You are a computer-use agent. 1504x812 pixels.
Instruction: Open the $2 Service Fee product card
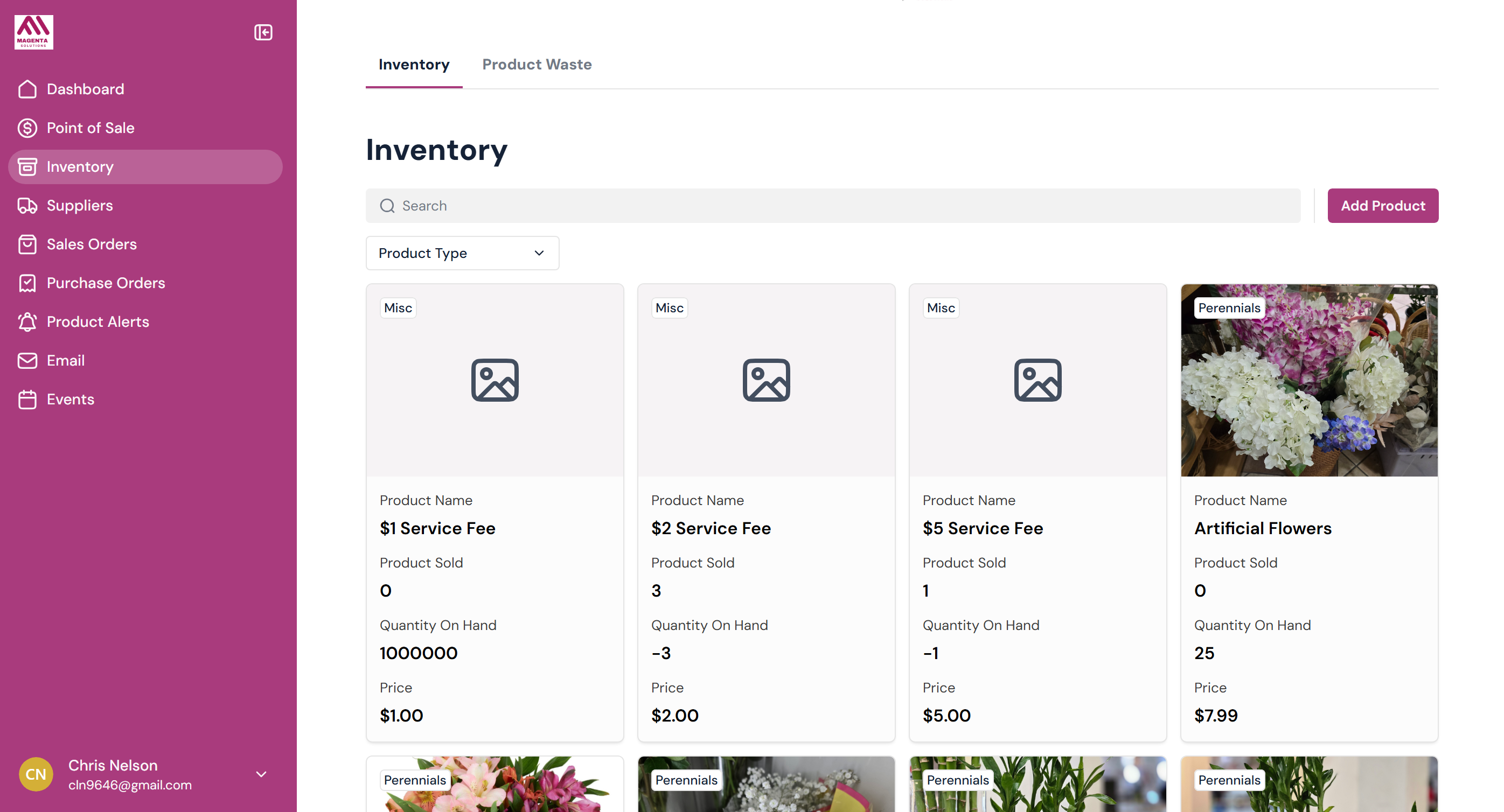[x=765, y=513]
